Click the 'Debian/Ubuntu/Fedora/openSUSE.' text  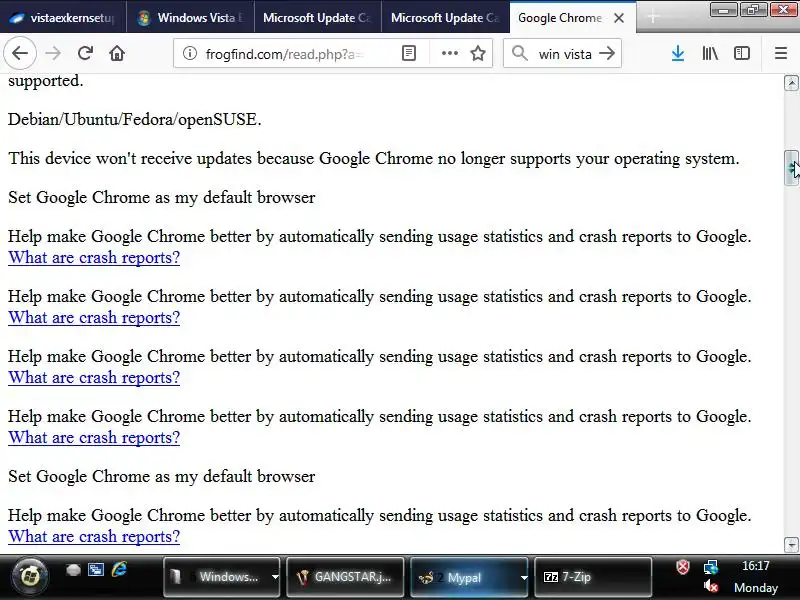pyautogui.click(x=135, y=119)
